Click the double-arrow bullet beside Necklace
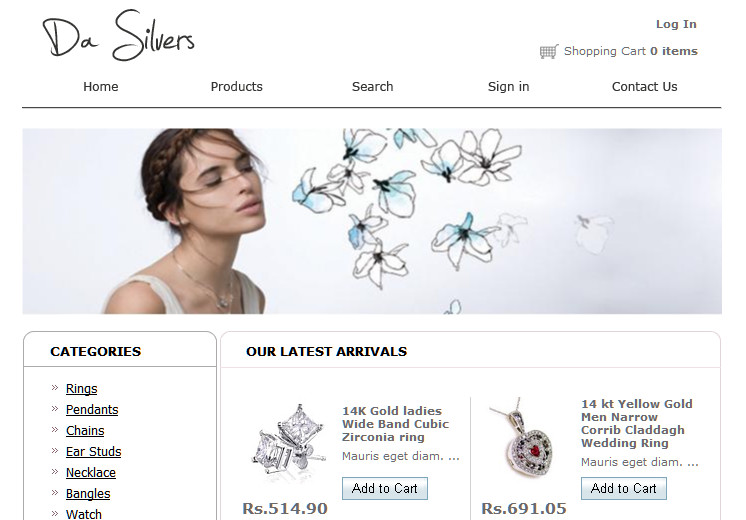This screenshot has width=746, height=520. point(55,471)
